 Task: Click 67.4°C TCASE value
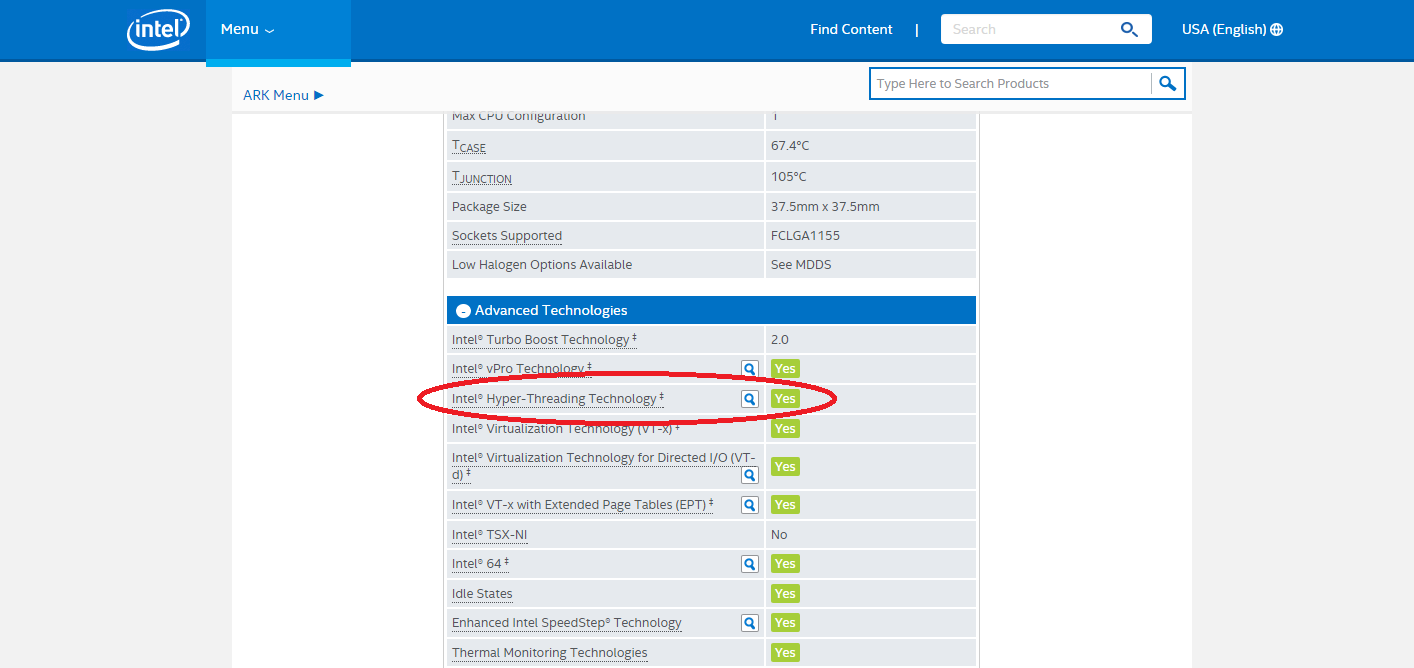point(790,146)
